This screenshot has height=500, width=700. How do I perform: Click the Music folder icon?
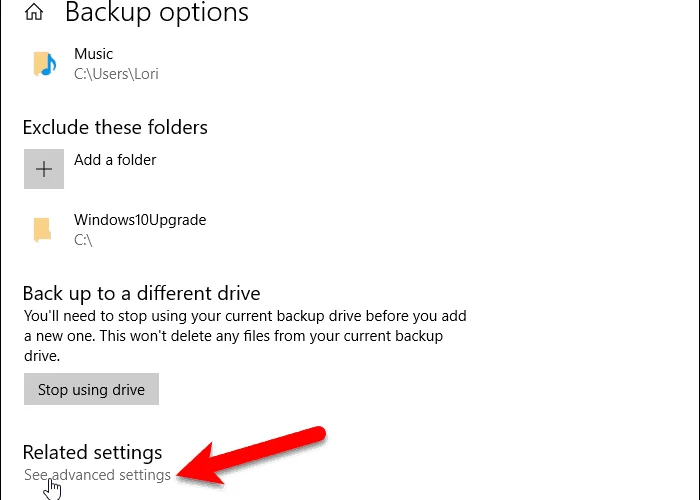pyautogui.click(x=44, y=64)
